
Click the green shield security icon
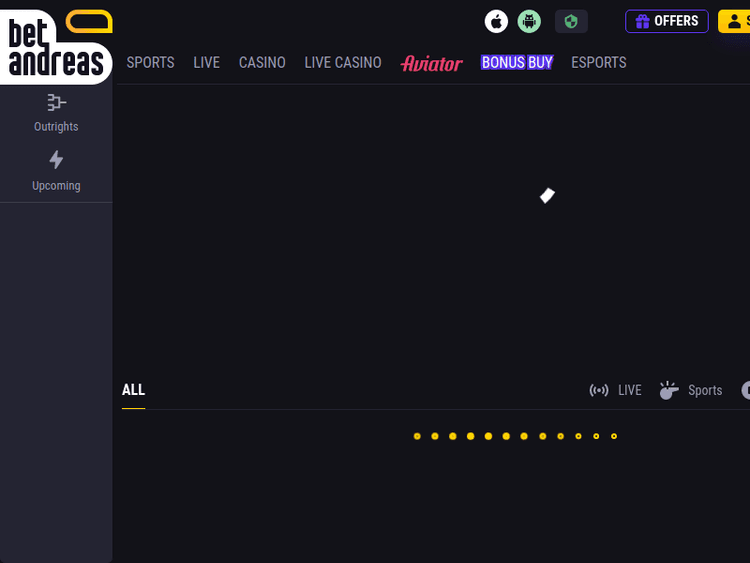point(571,21)
